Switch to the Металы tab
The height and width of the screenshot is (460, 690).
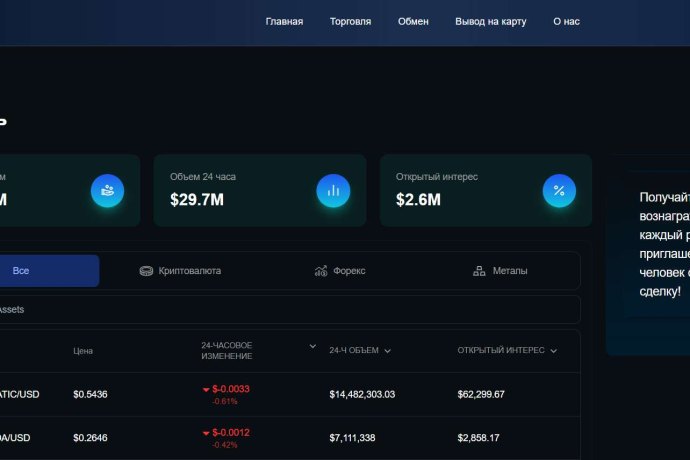[x=500, y=271]
